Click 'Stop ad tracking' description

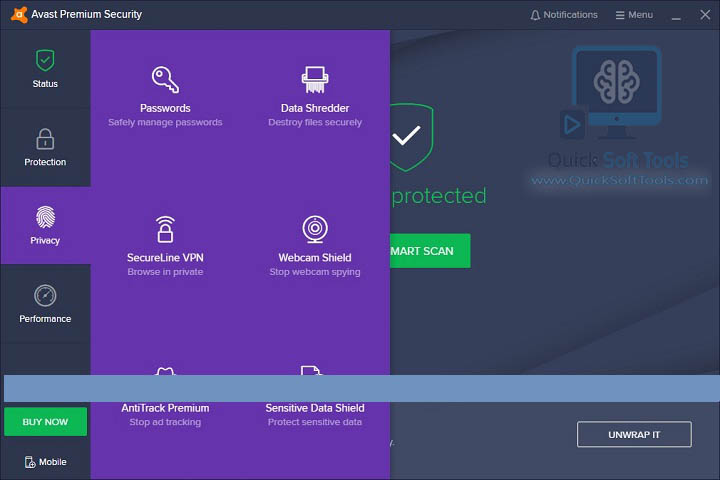pyautogui.click(x=165, y=422)
